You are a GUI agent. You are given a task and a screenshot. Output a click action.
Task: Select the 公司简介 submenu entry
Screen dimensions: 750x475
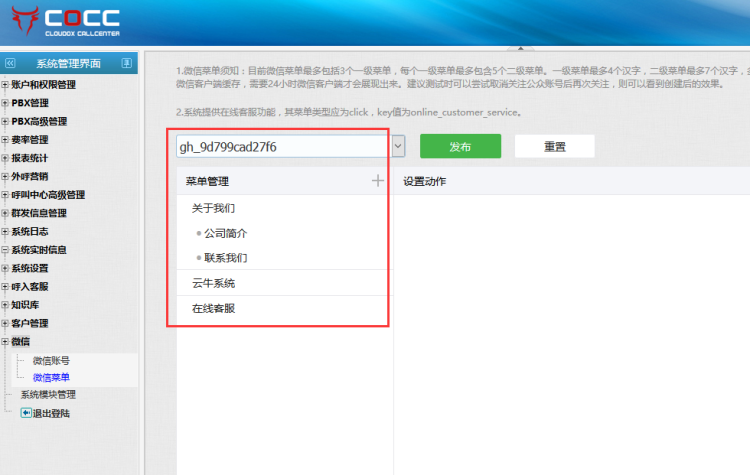coord(225,233)
